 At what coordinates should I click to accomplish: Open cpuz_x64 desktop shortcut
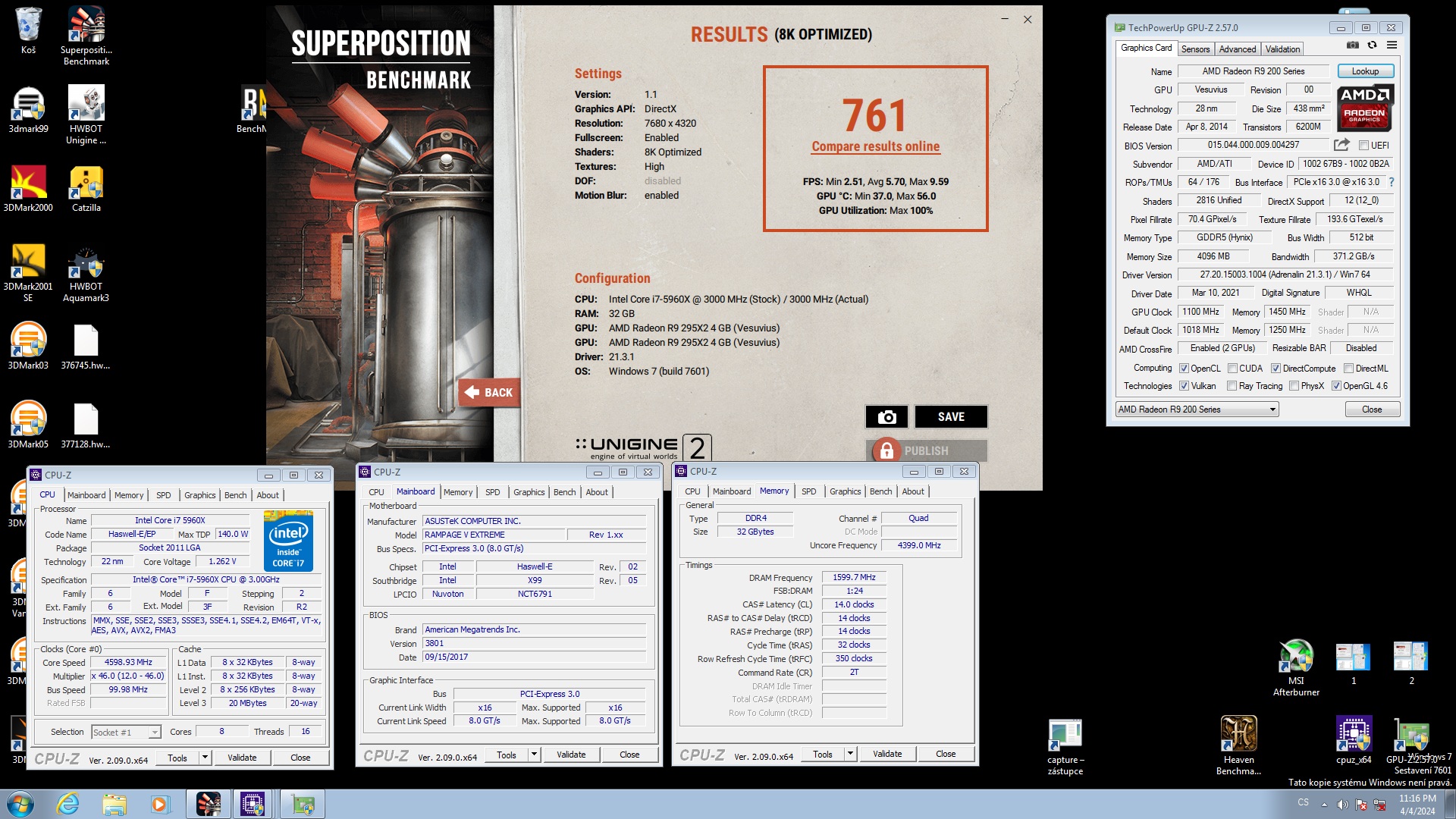pyautogui.click(x=1354, y=740)
